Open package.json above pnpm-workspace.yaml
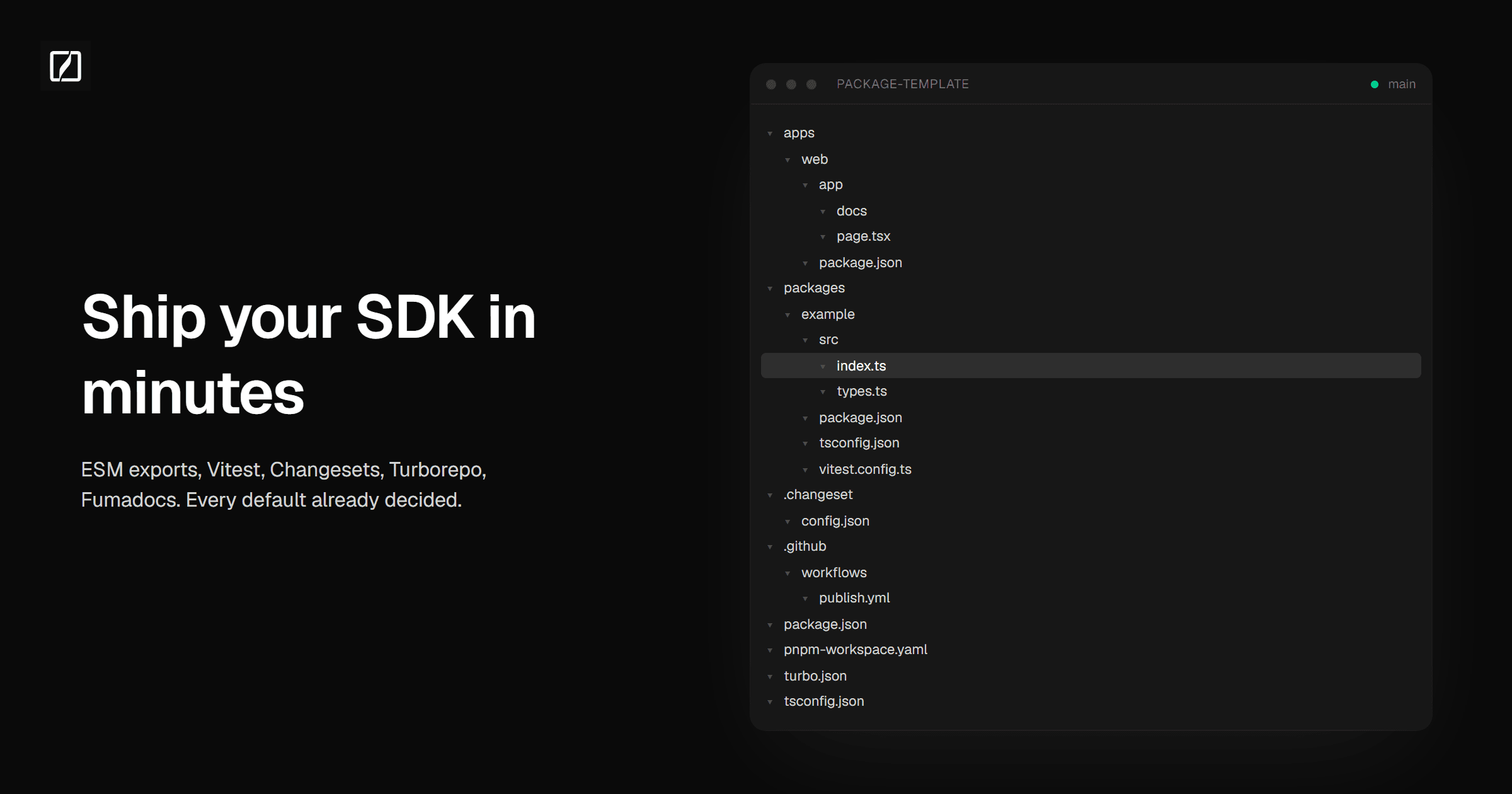 pos(825,624)
